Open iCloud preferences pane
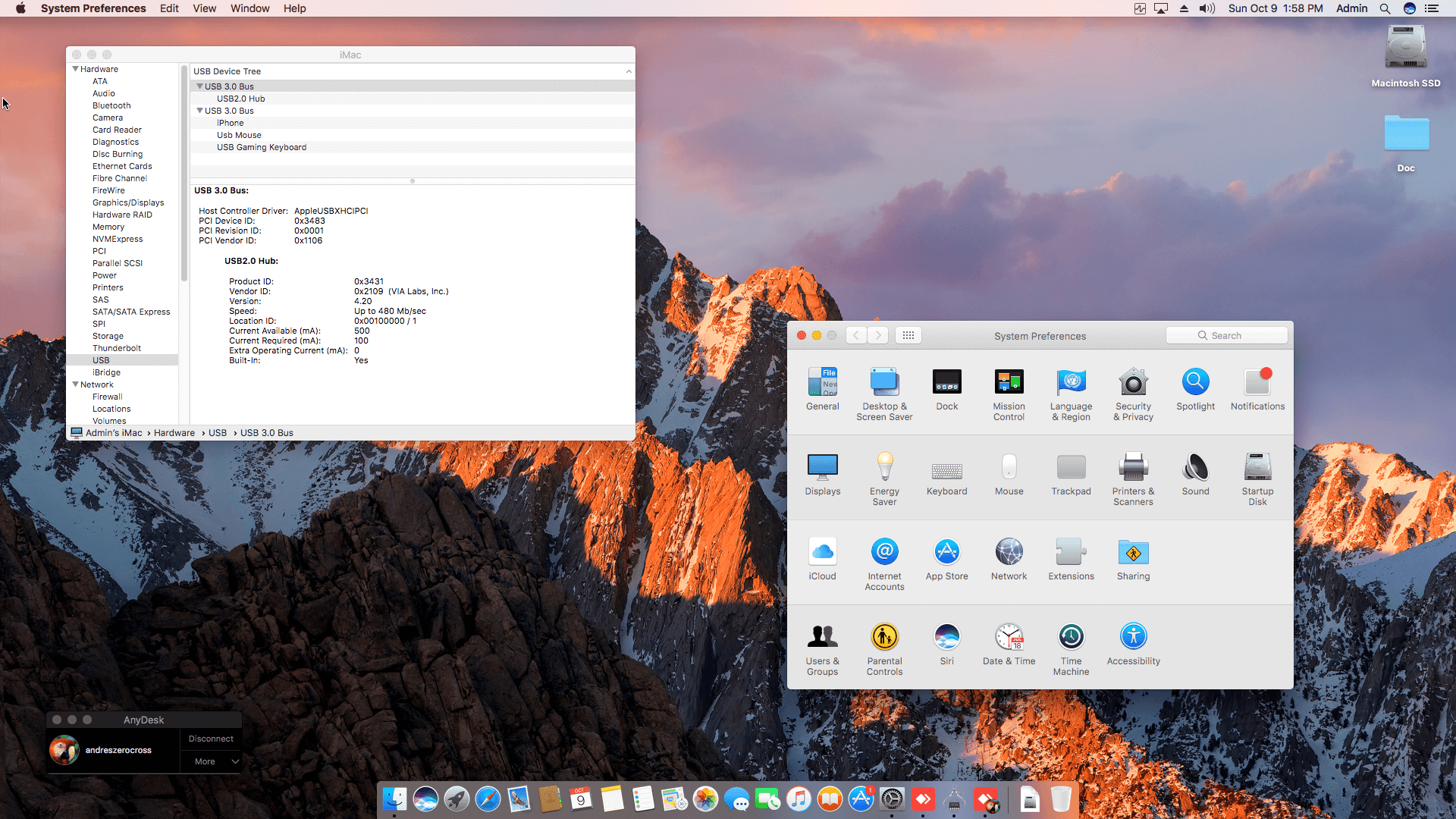 pos(822,560)
